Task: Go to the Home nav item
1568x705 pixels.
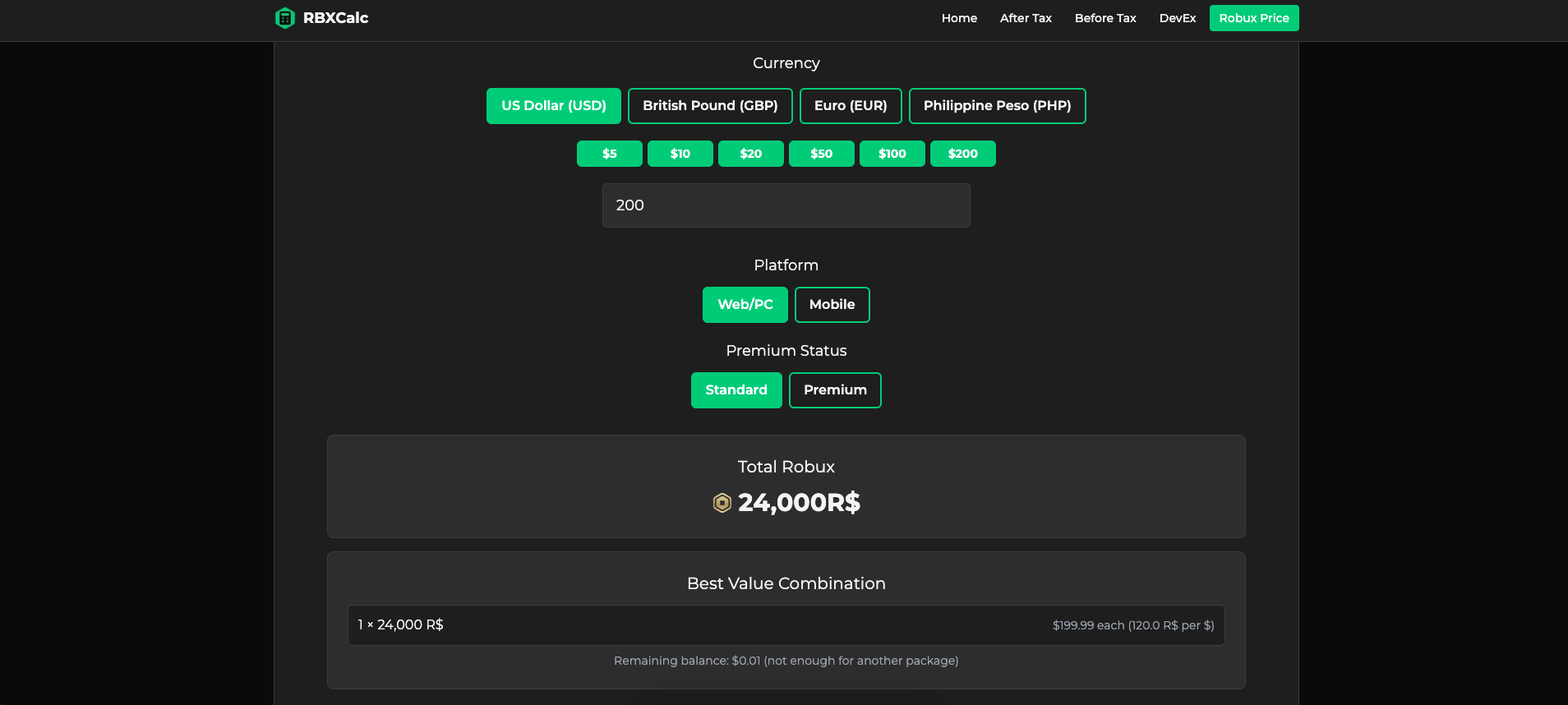Action: click(959, 18)
